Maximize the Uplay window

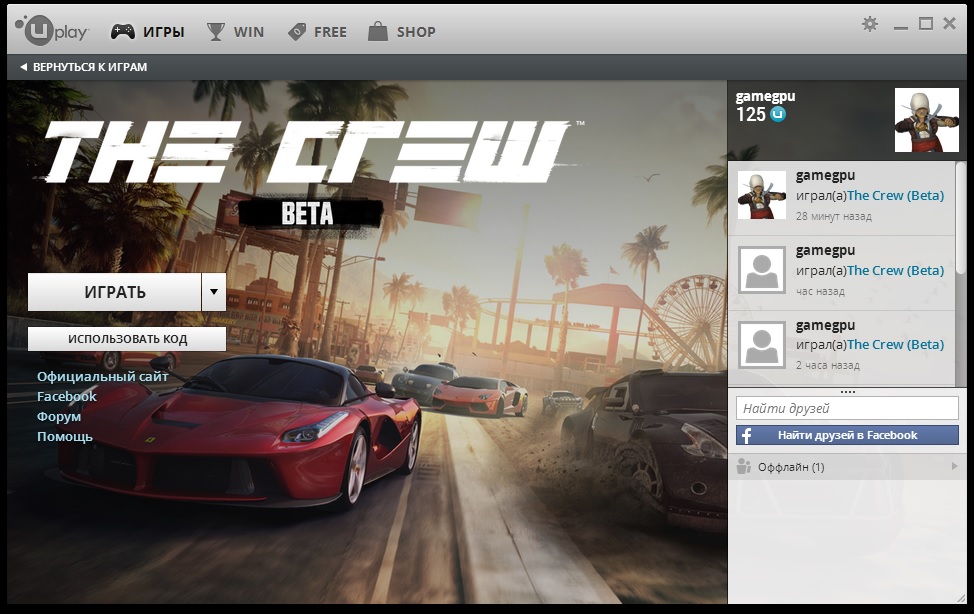[x=926, y=24]
